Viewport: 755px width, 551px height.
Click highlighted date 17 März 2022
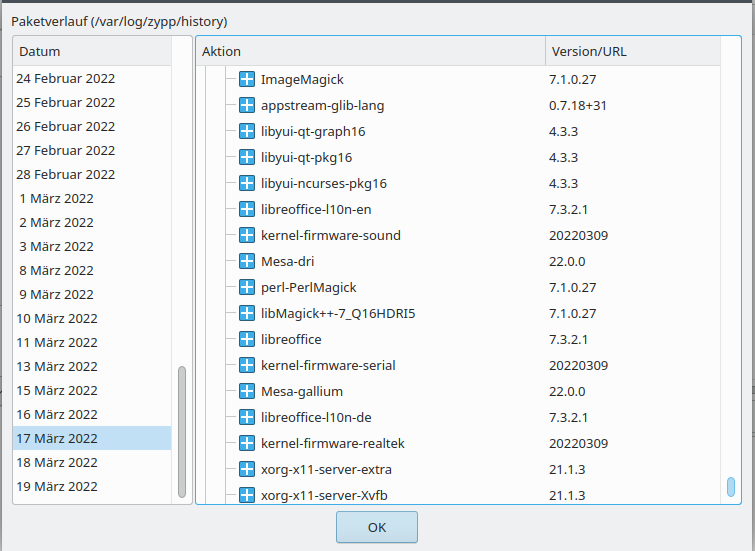[92, 438]
